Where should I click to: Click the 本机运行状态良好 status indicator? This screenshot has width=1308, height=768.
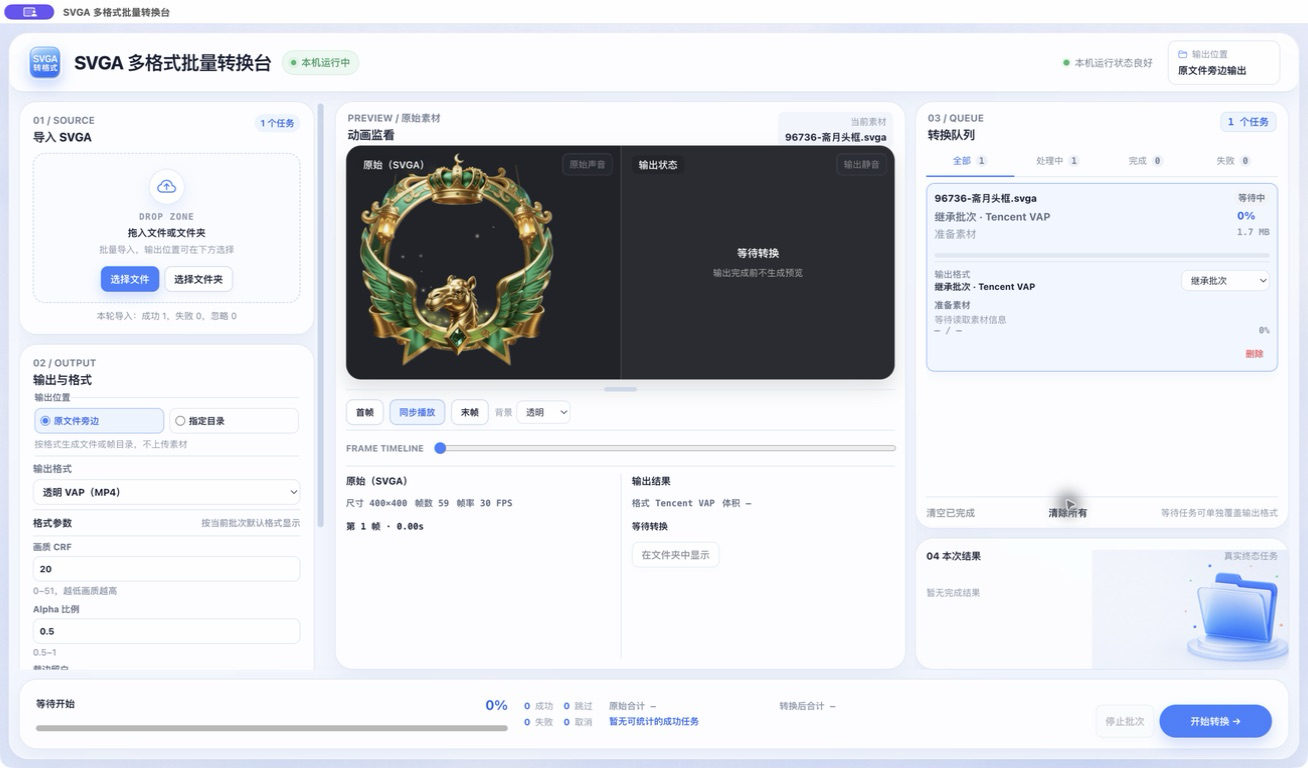1107,63
